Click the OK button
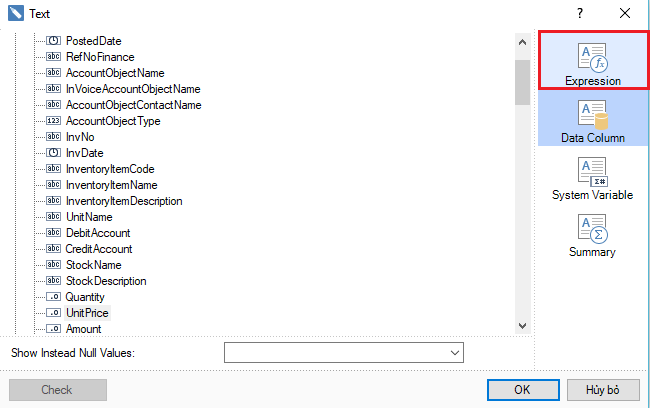 522,390
